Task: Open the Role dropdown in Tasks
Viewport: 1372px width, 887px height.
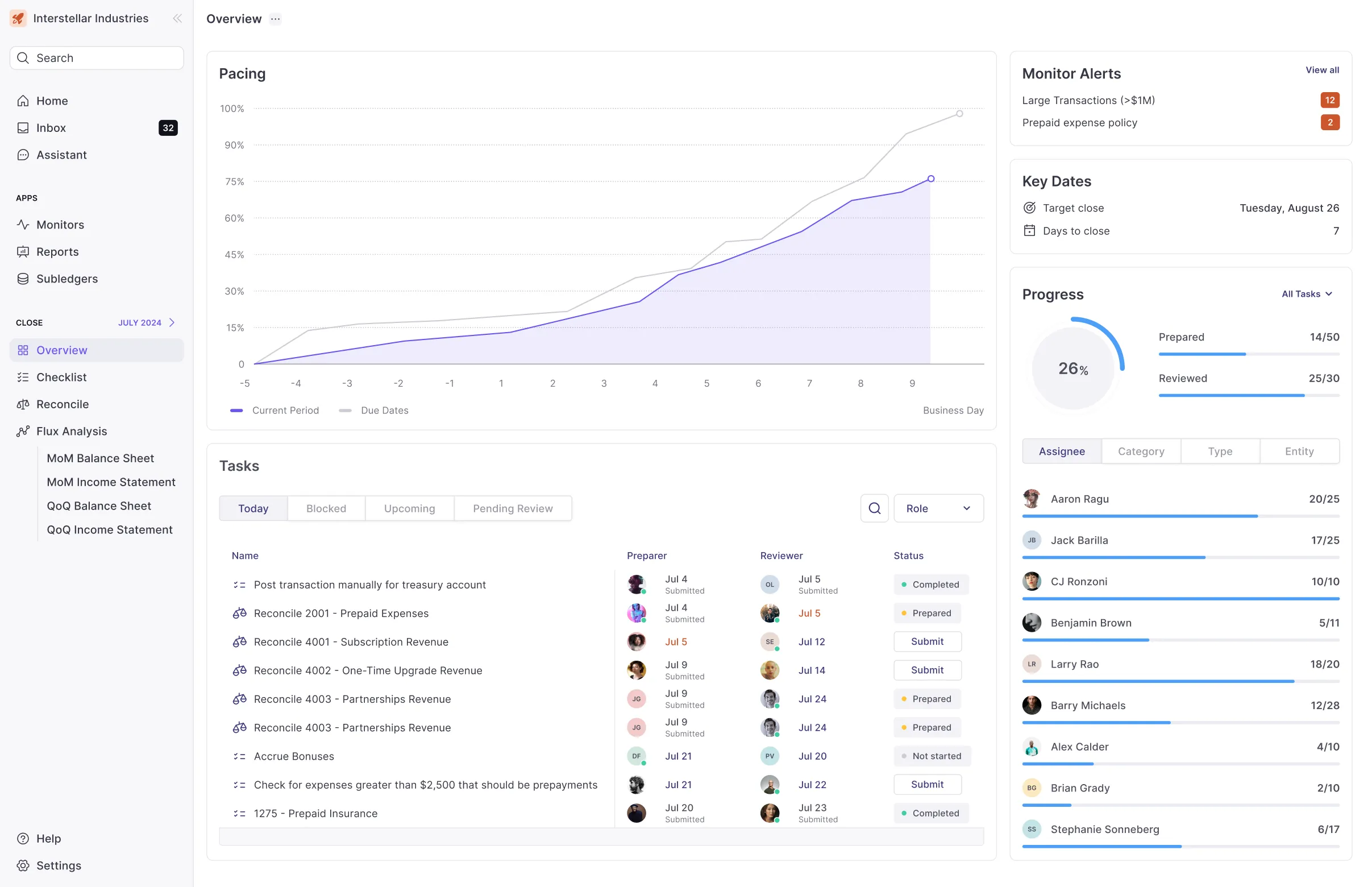Action: (x=938, y=508)
